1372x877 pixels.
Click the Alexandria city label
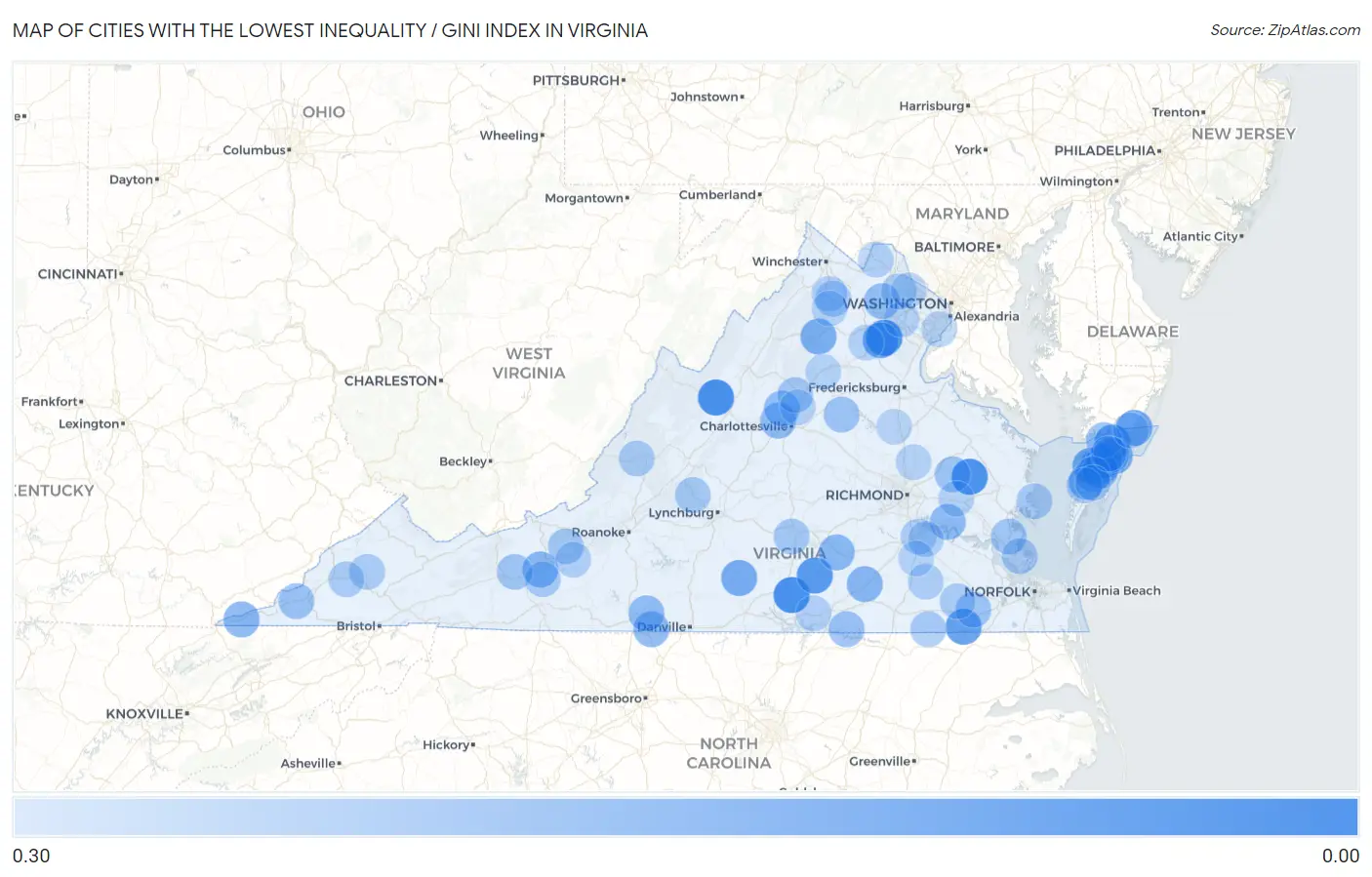pos(987,316)
